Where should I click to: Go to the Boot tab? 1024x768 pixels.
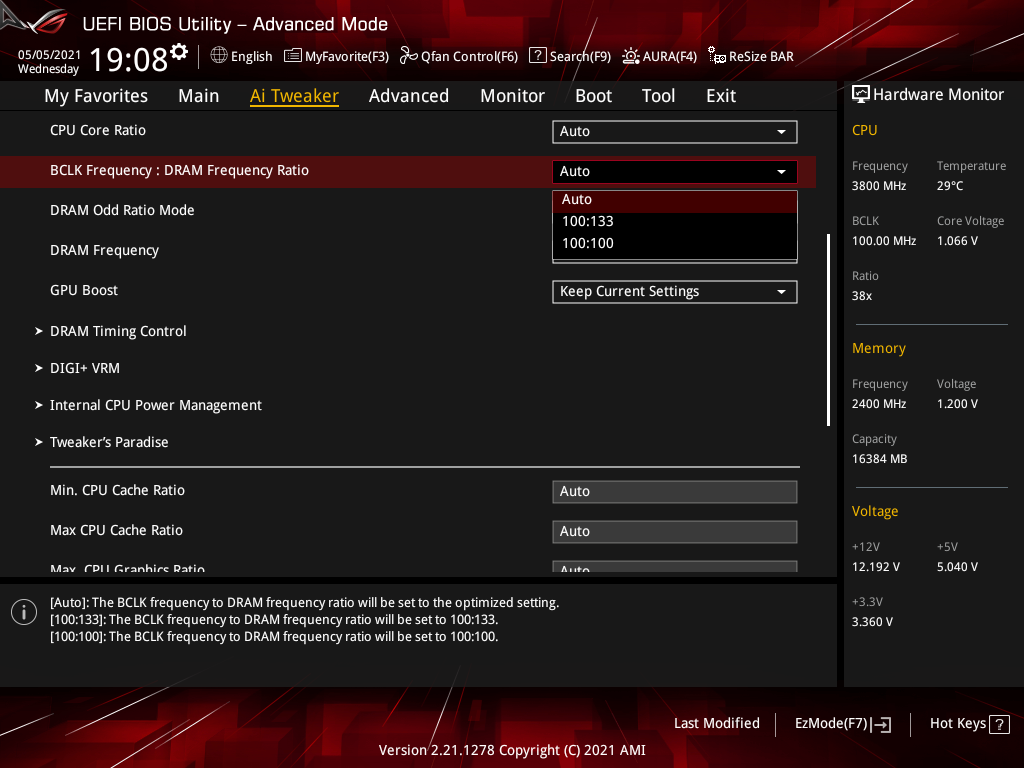(x=594, y=96)
